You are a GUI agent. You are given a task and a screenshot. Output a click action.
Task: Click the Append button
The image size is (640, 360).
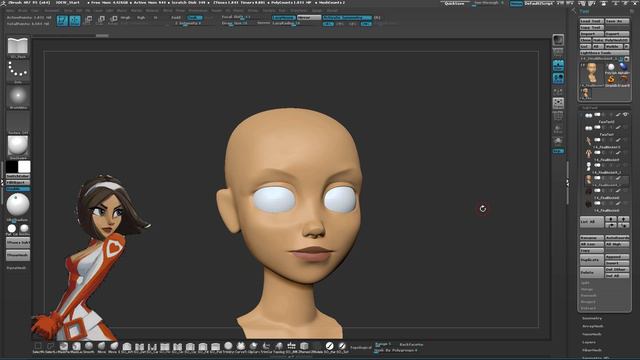pos(617,257)
